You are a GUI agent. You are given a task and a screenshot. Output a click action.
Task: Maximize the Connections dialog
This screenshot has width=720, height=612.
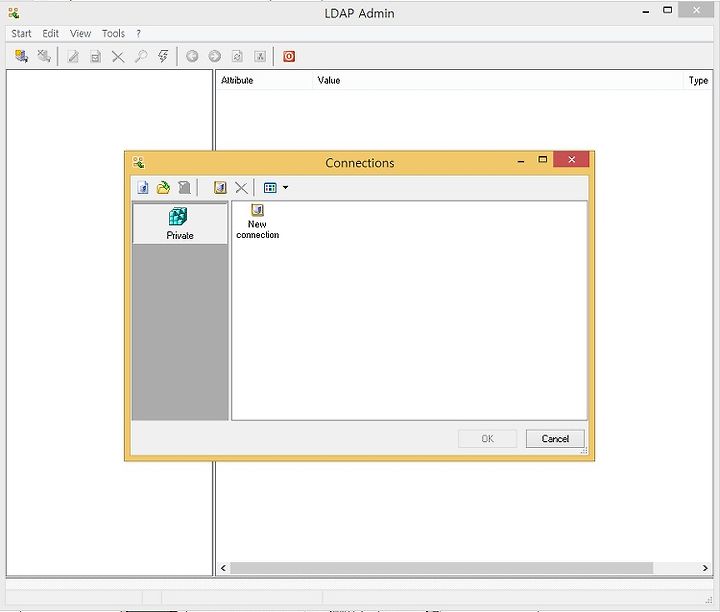[543, 159]
